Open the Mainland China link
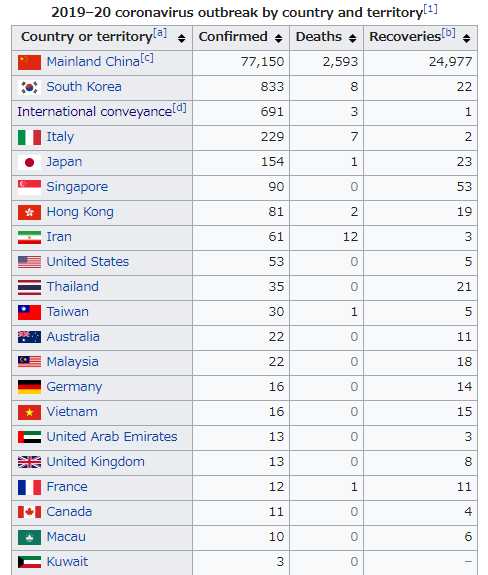 (x=93, y=62)
